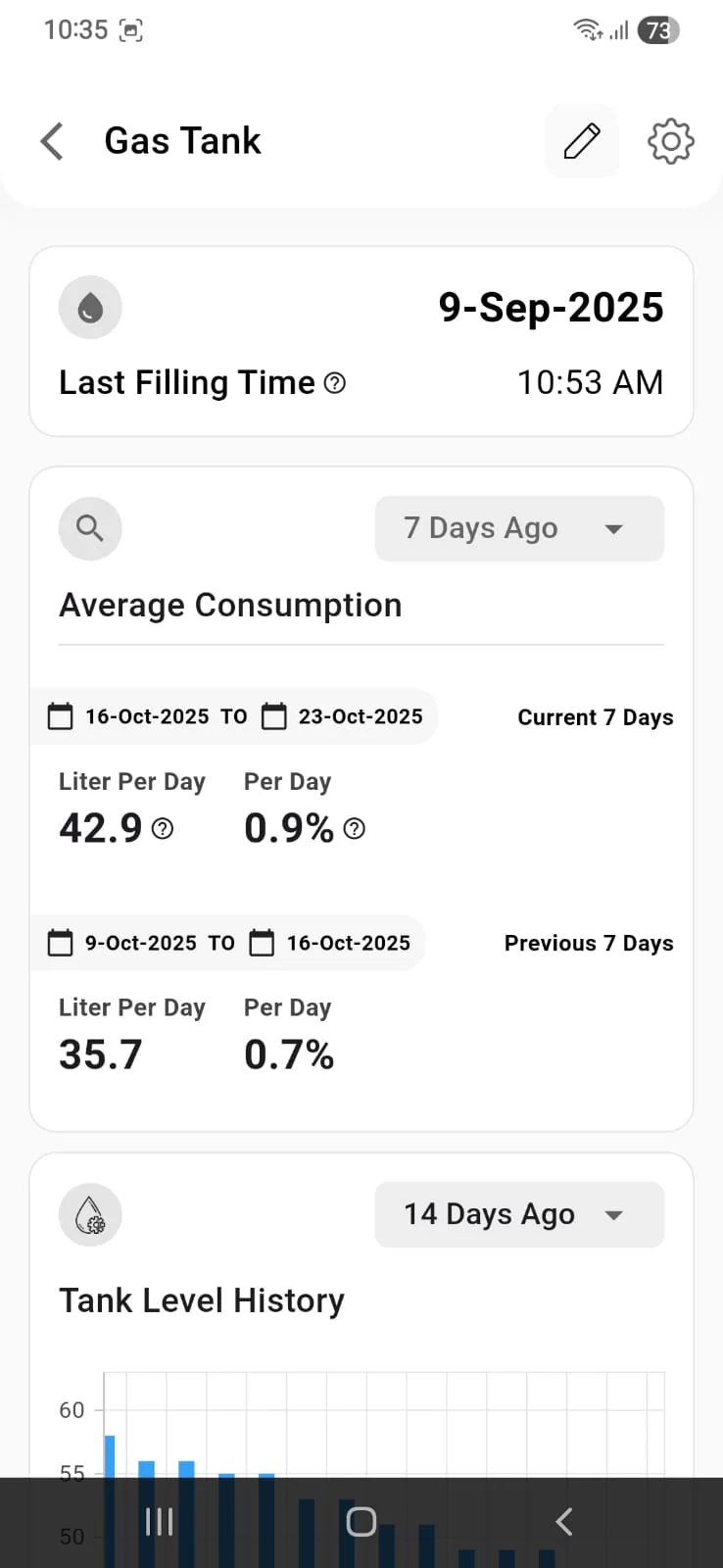The width and height of the screenshot is (723, 1568).
Task: Select the 23-Oct-2025 end date
Action: point(361,716)
